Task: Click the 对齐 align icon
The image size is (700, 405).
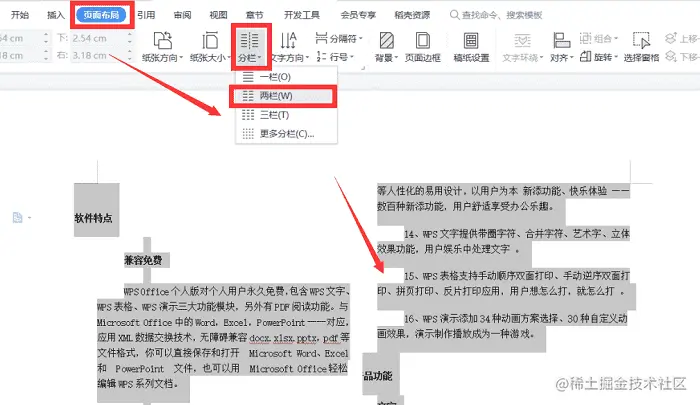Action: click(561, 41)
